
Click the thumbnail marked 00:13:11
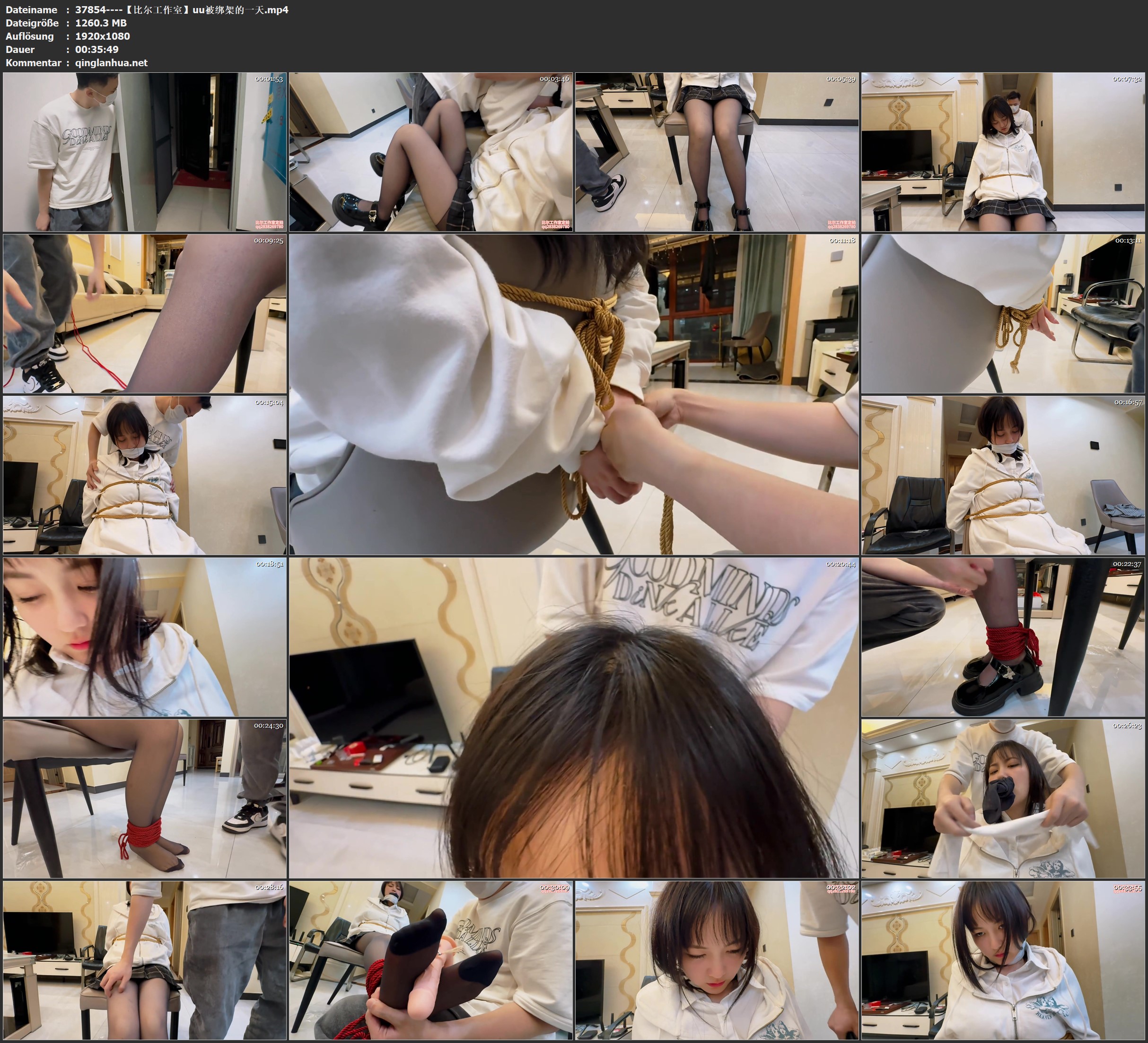pos(1003,313)
